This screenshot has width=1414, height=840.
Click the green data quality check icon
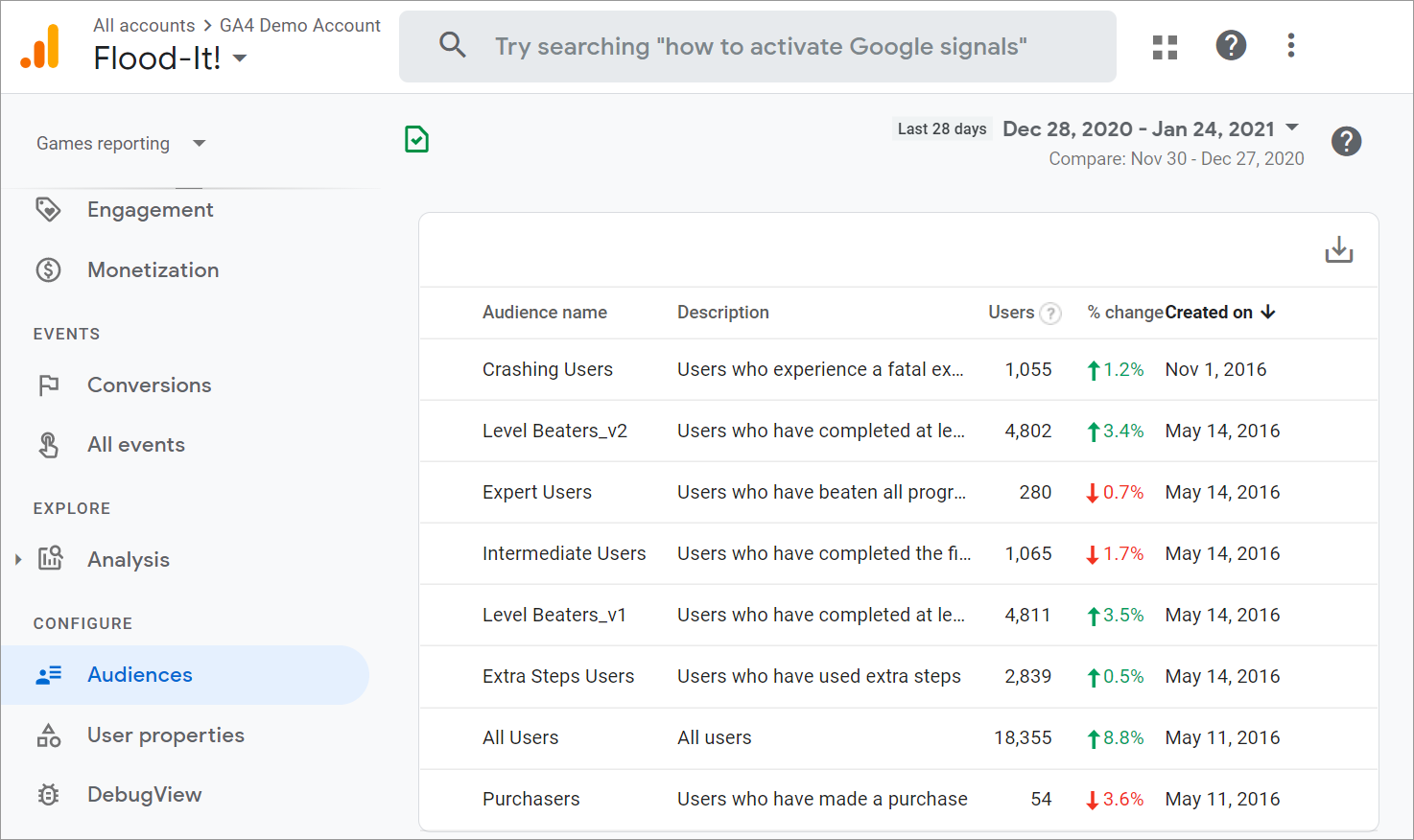click(416, 140)
